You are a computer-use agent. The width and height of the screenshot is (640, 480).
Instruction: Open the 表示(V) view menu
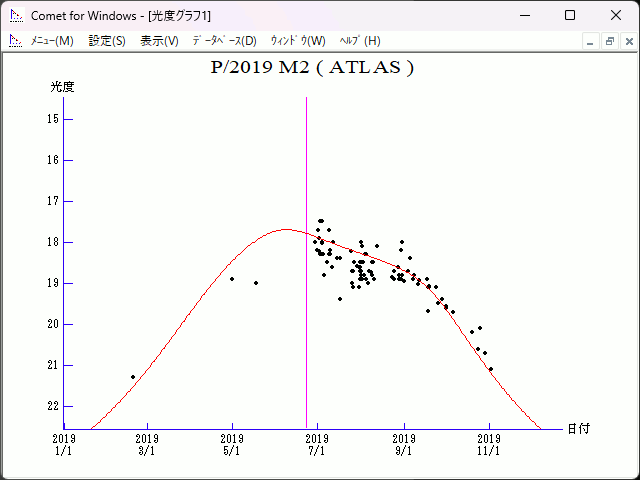(x=159, y=41)
